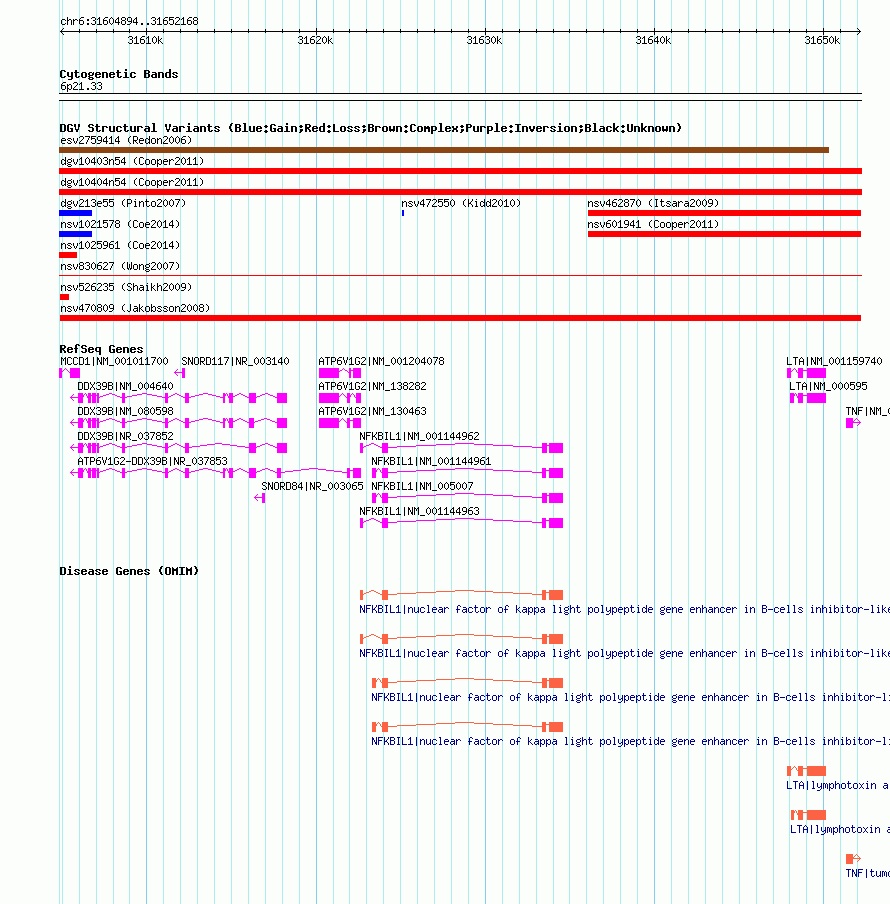Click the 31650k ruler tick label
The height and width of the screenshot is (904, 890).
pos(823,40)
